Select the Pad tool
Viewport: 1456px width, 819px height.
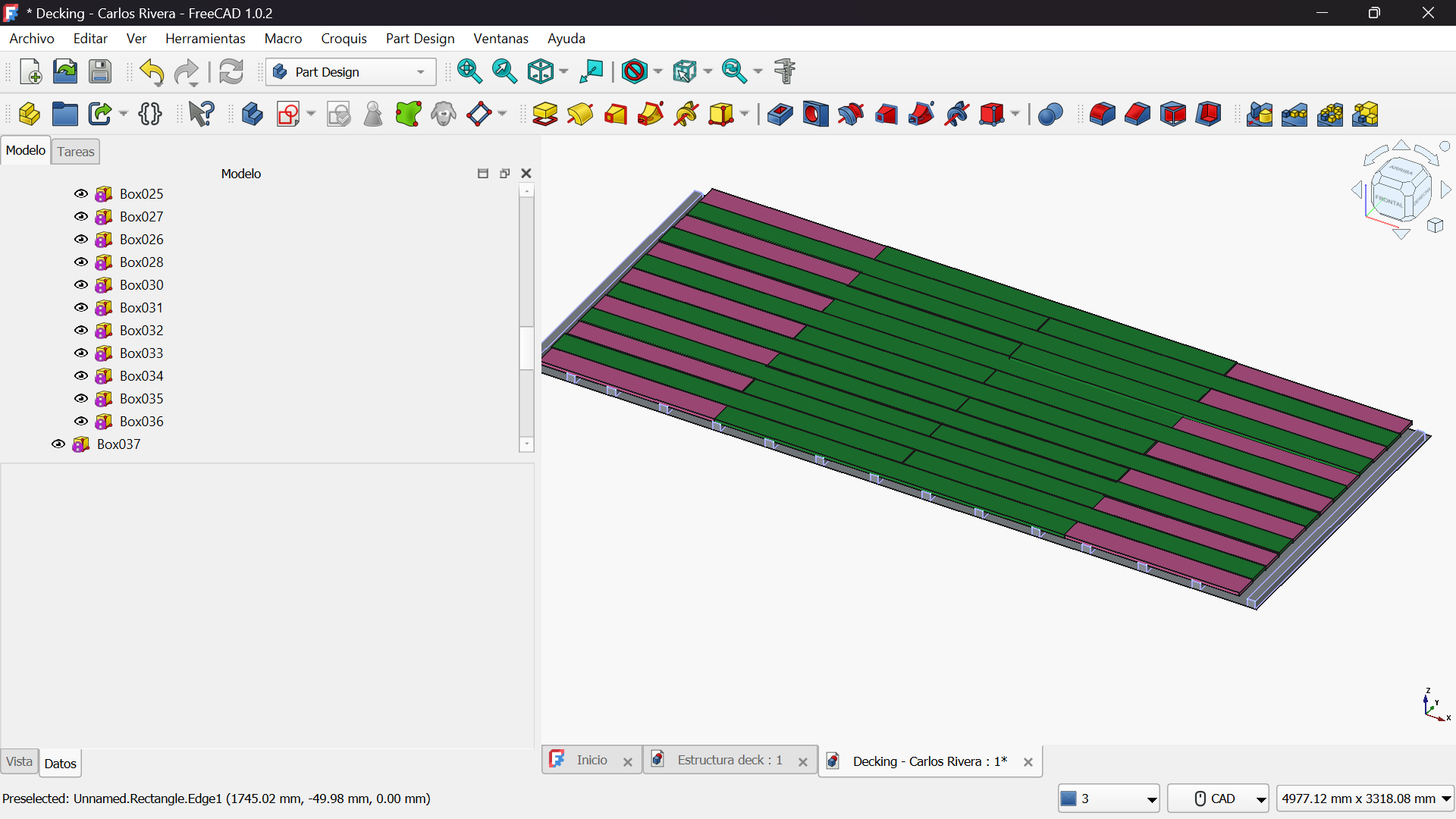[545, 115]
